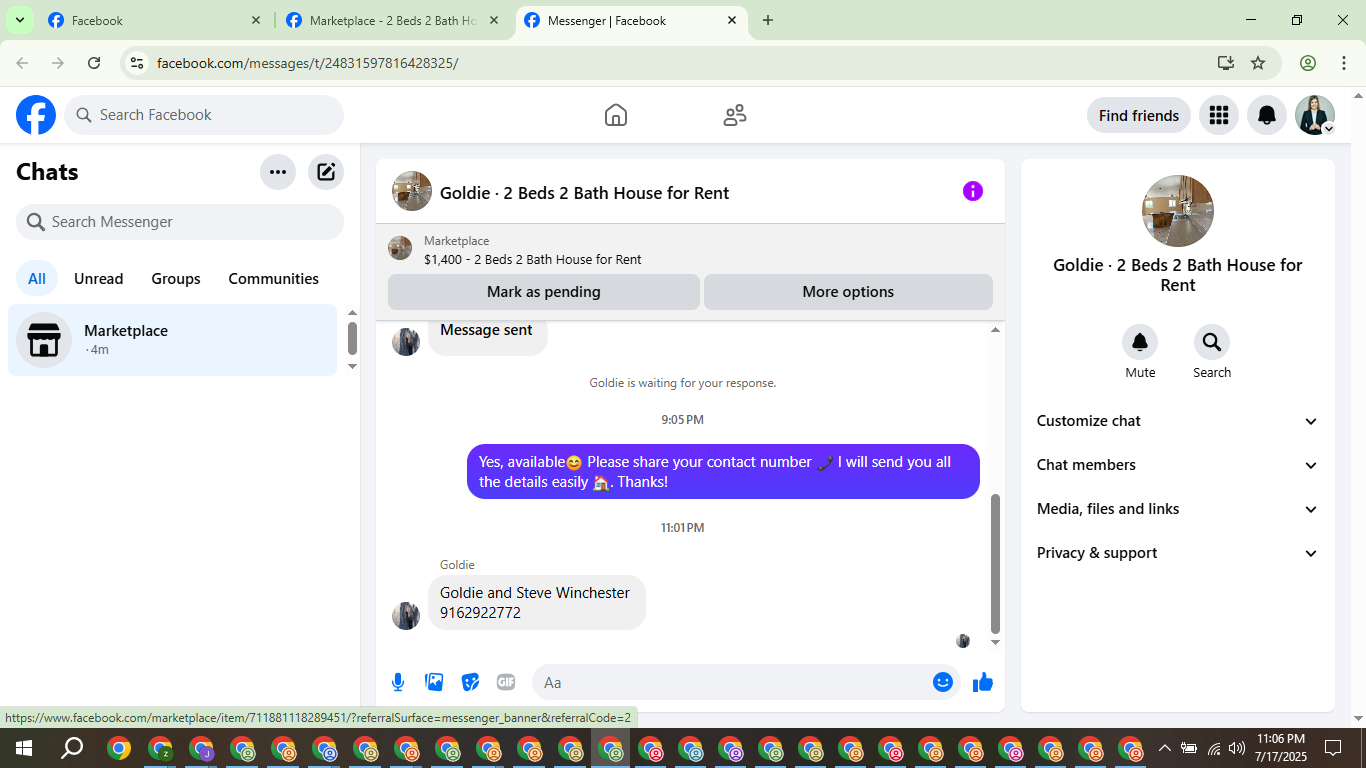Open the Windows notification center

point(1332,748)
